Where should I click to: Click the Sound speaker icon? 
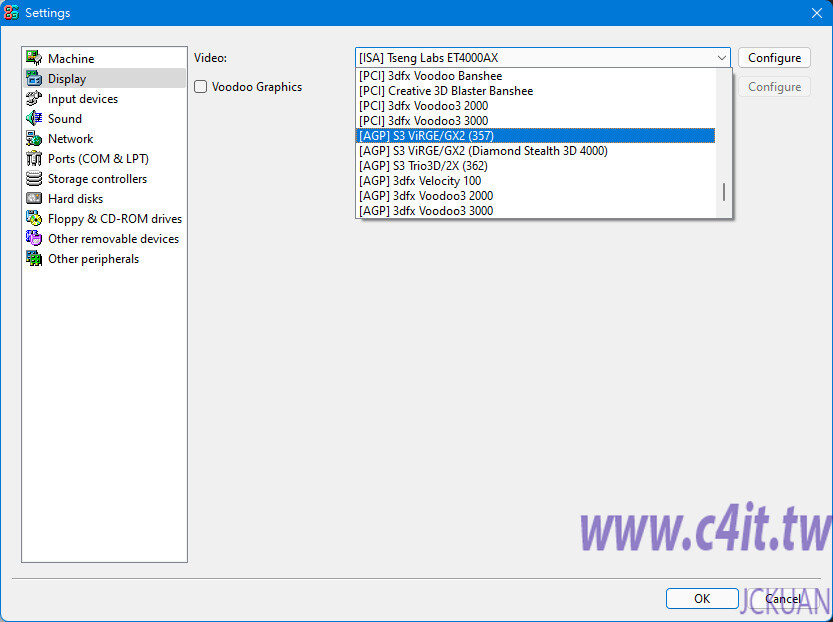[x=34, y=118]
